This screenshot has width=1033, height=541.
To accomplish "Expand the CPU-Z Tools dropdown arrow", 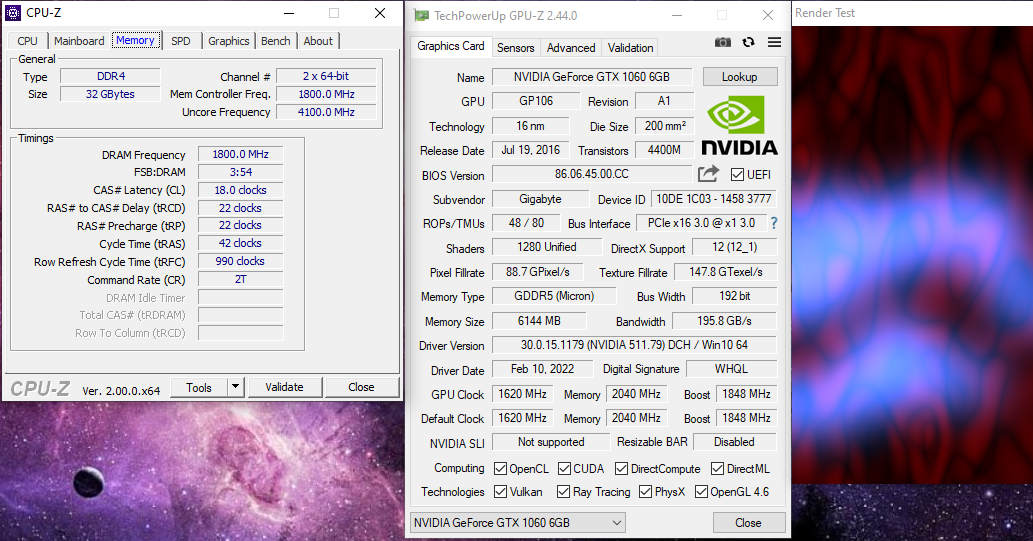I will (235, 387).
